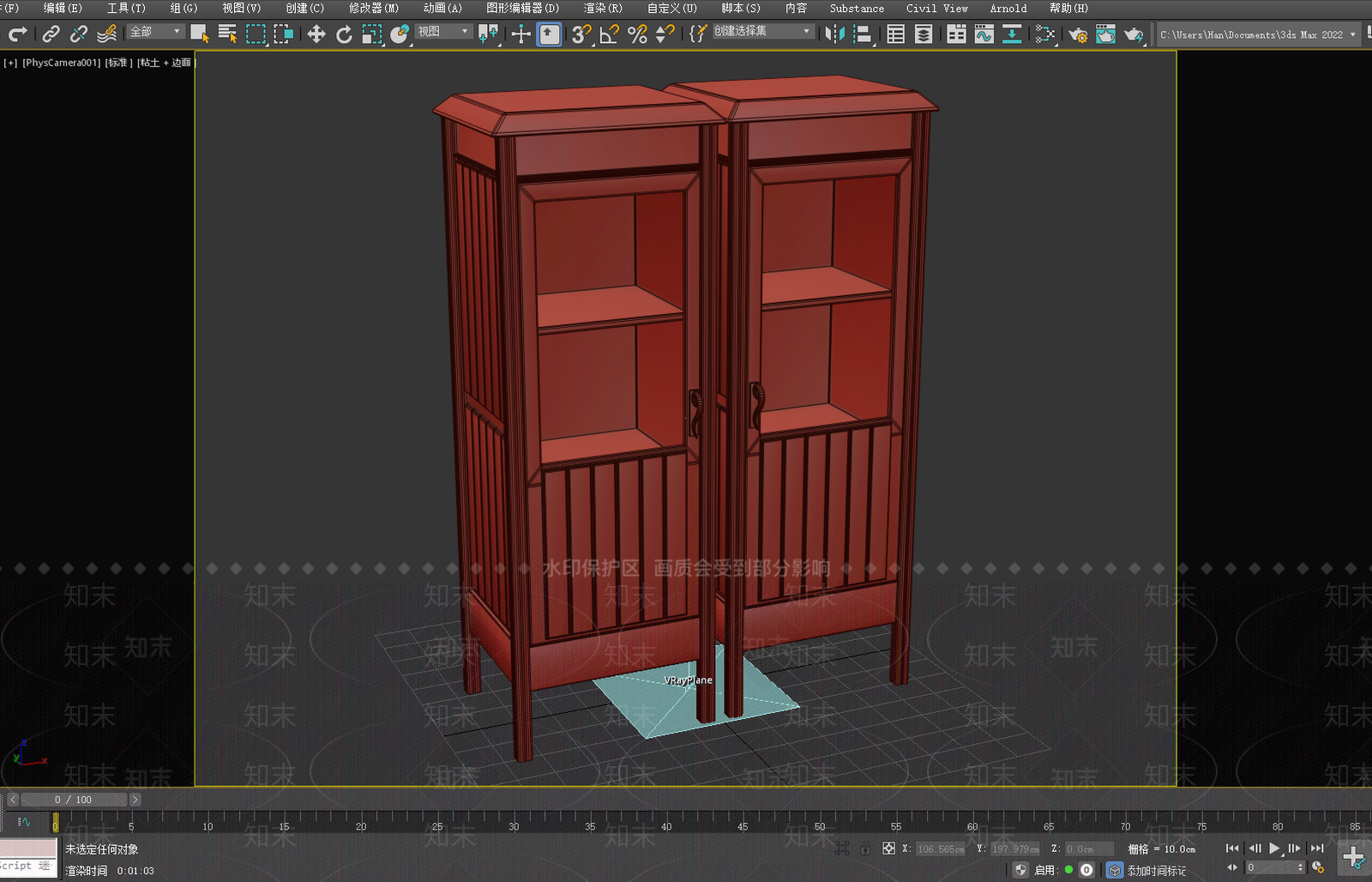Click the Go to End playback button

1317,849
